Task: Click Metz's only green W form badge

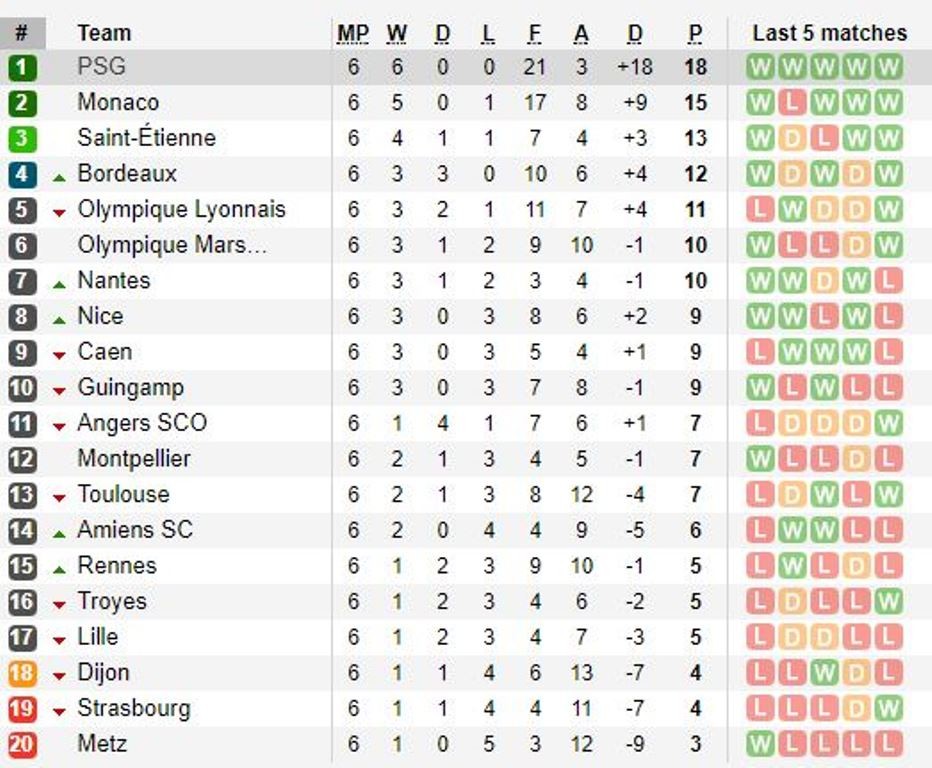Action: pos(760,744)
